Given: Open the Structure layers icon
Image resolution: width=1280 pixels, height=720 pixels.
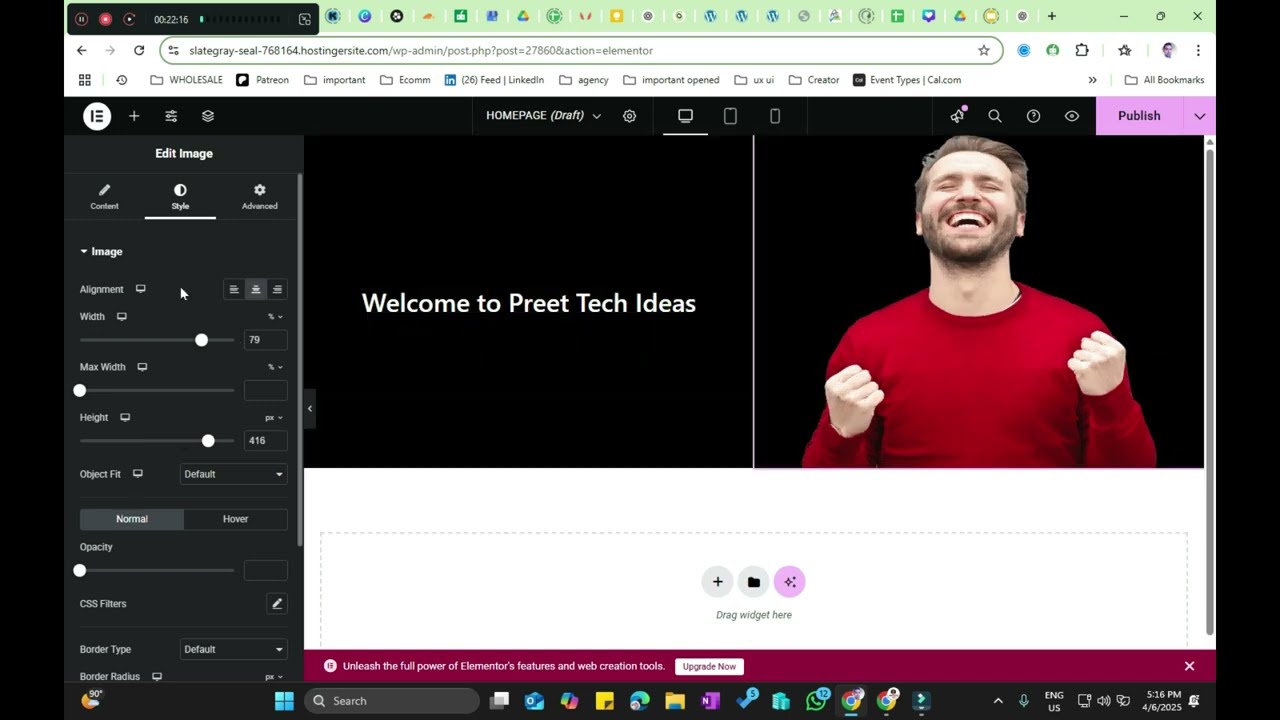Looking at the screenshot, I should point(208,116).
